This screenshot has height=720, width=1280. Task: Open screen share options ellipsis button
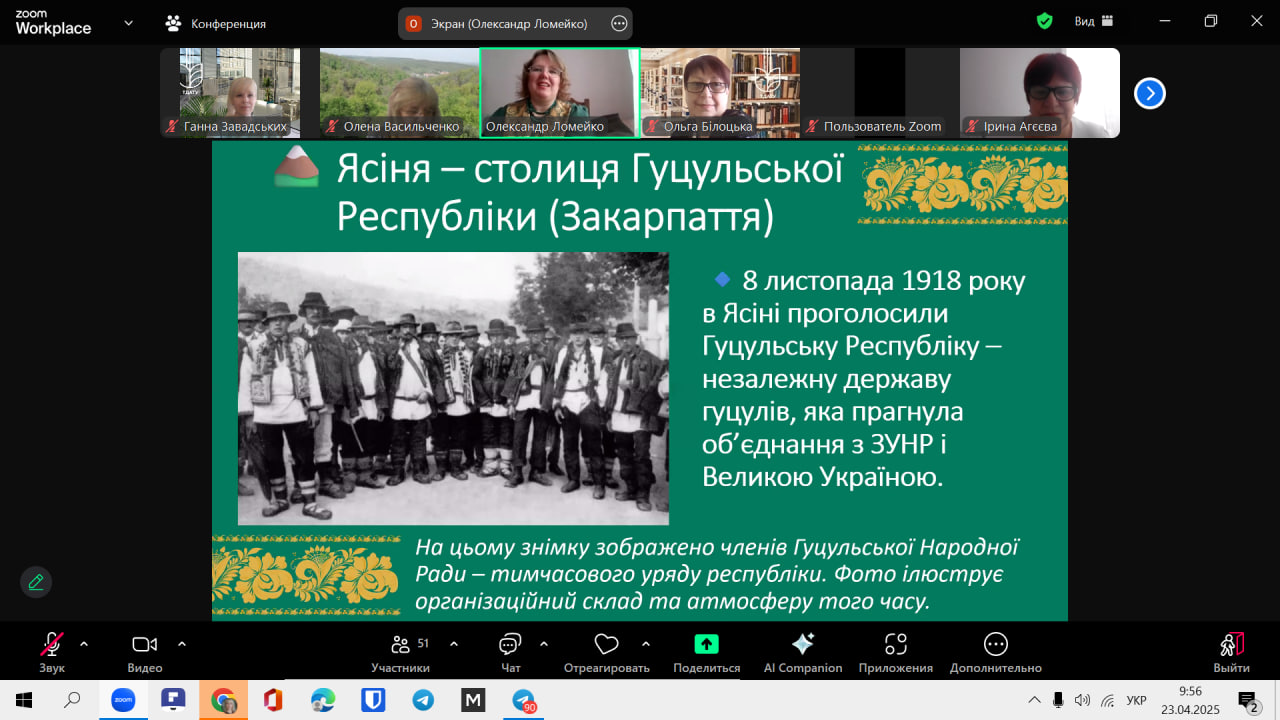coord(619,23)
